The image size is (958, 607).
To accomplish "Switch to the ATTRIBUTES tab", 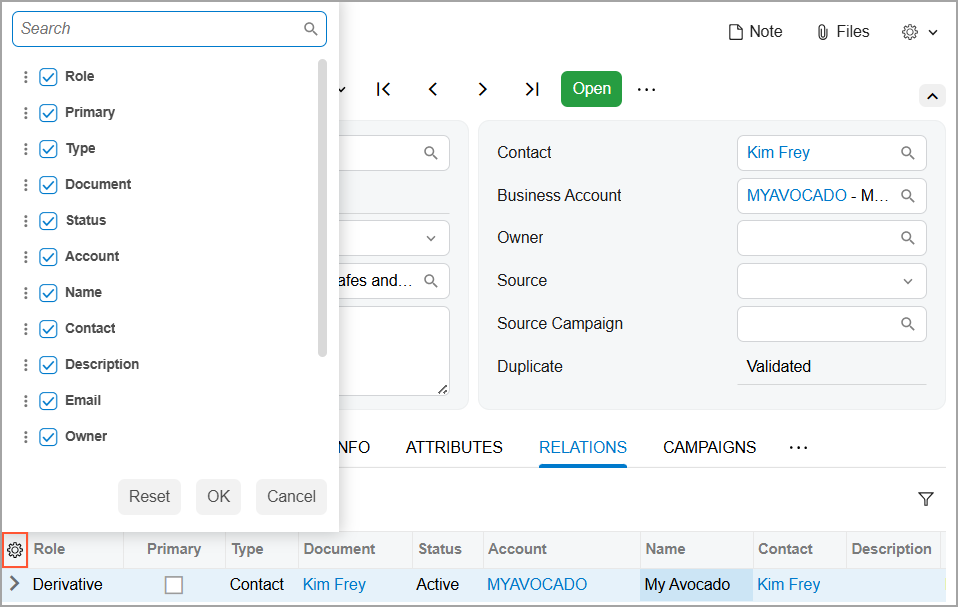I will (x=454, y=448).
